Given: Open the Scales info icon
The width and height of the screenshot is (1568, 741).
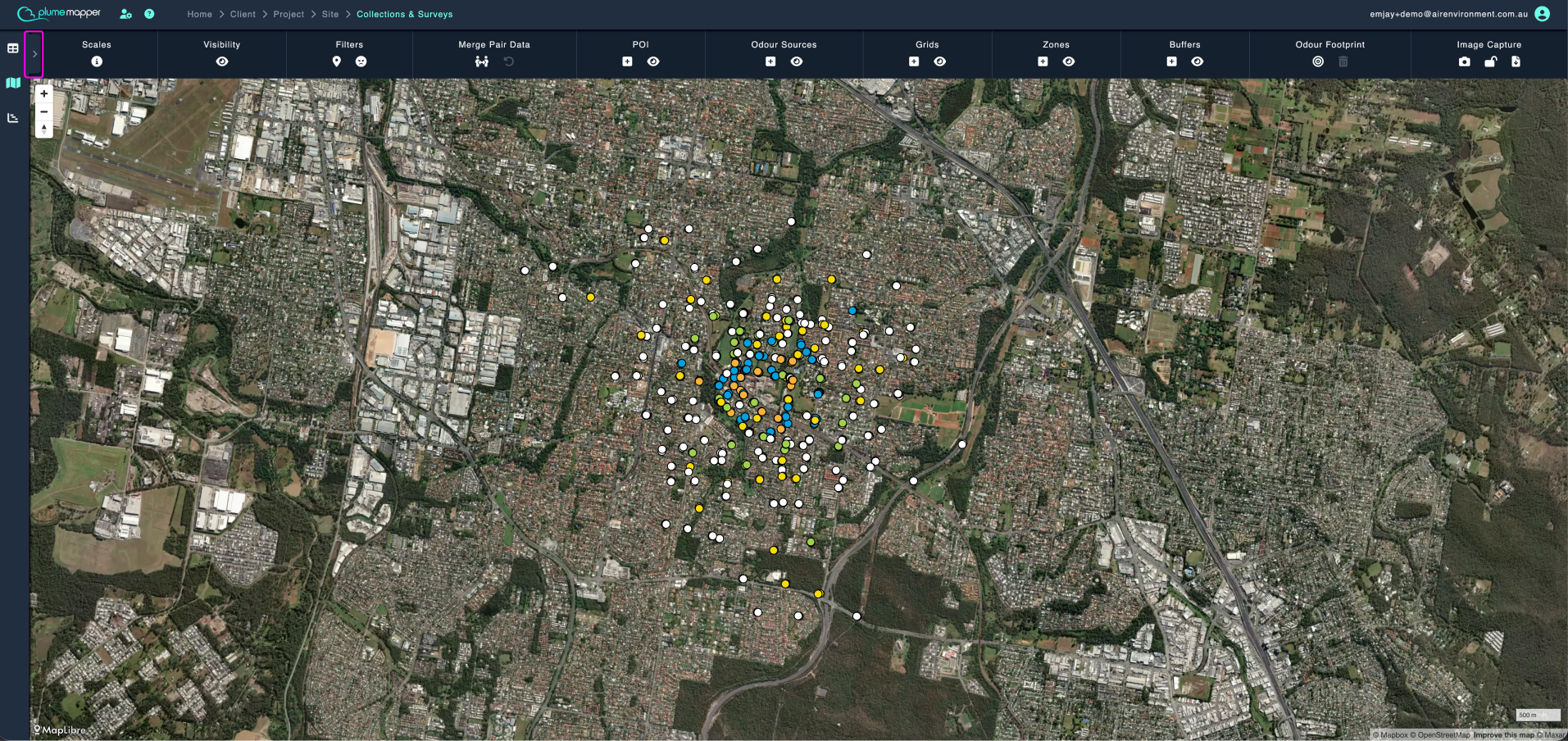Looking at the screenshot, I should 97,61.
